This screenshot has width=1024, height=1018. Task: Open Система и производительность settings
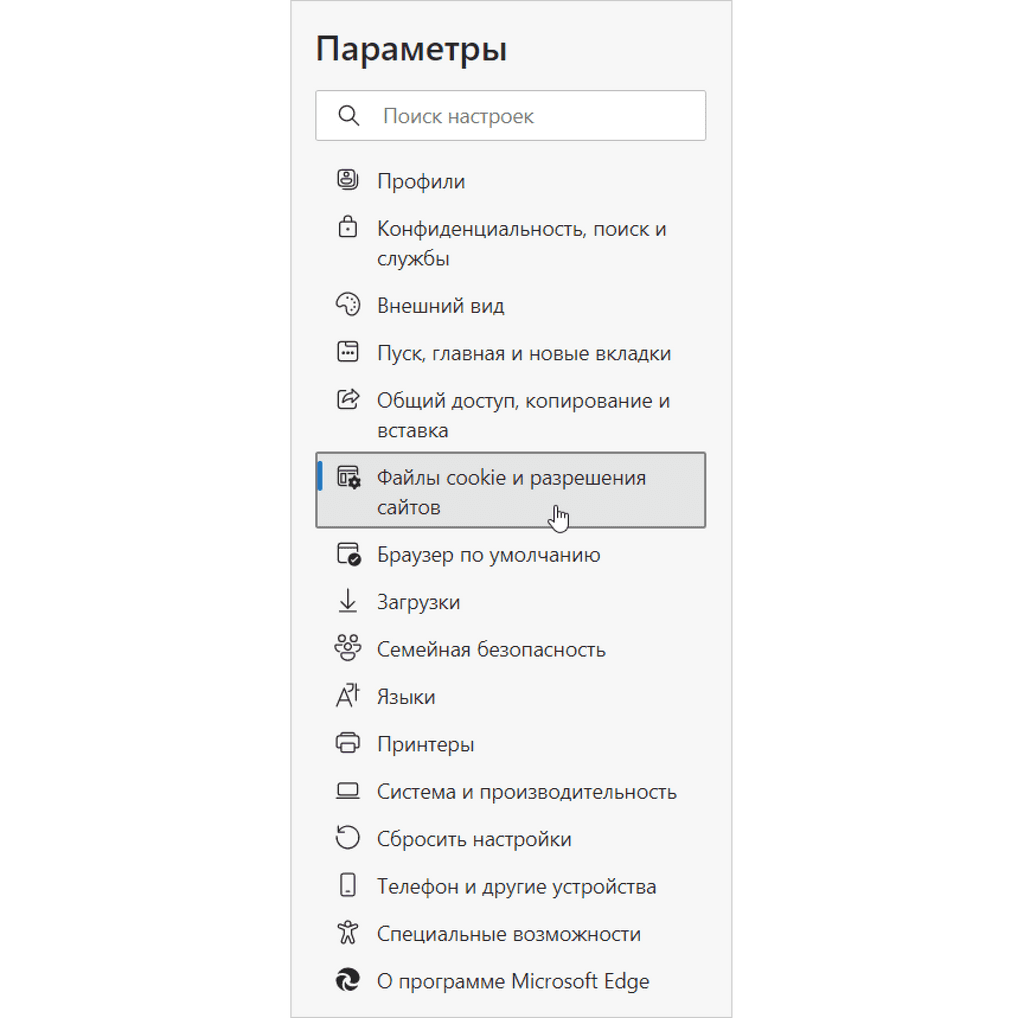(526, 792)
